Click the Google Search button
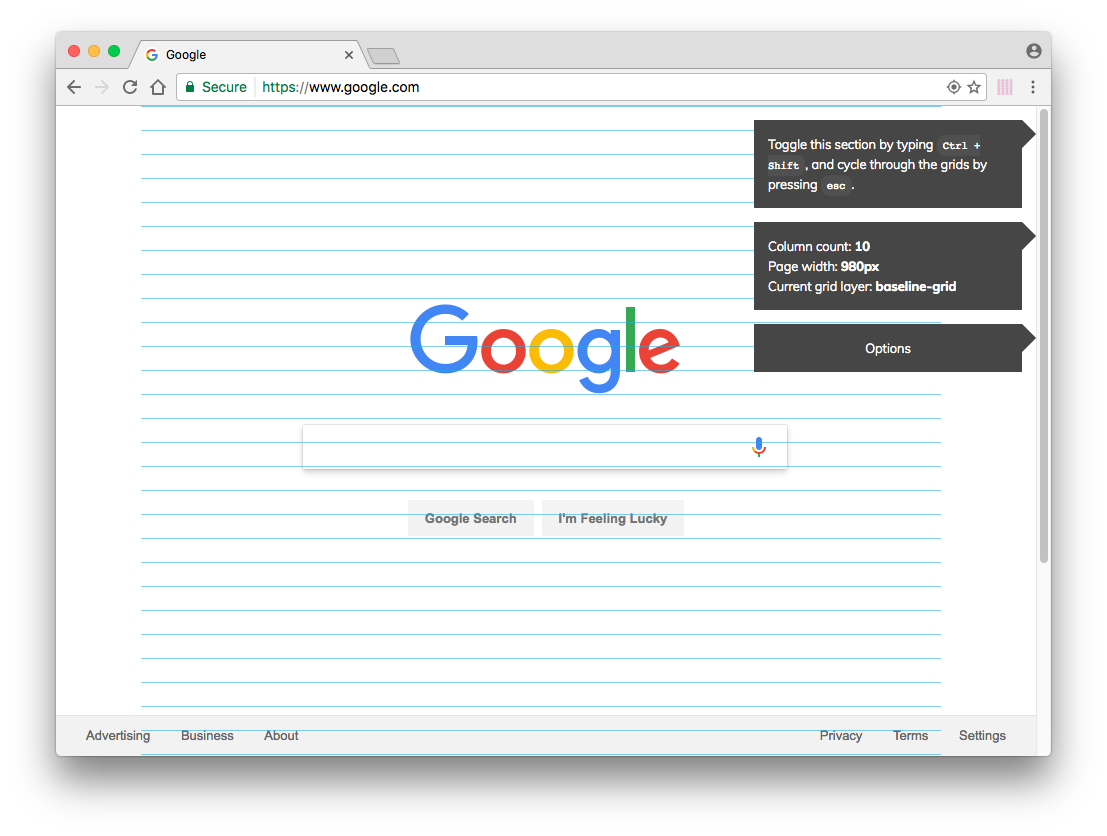Viewport: 1107px width, 836px height. tap(471, 518)
